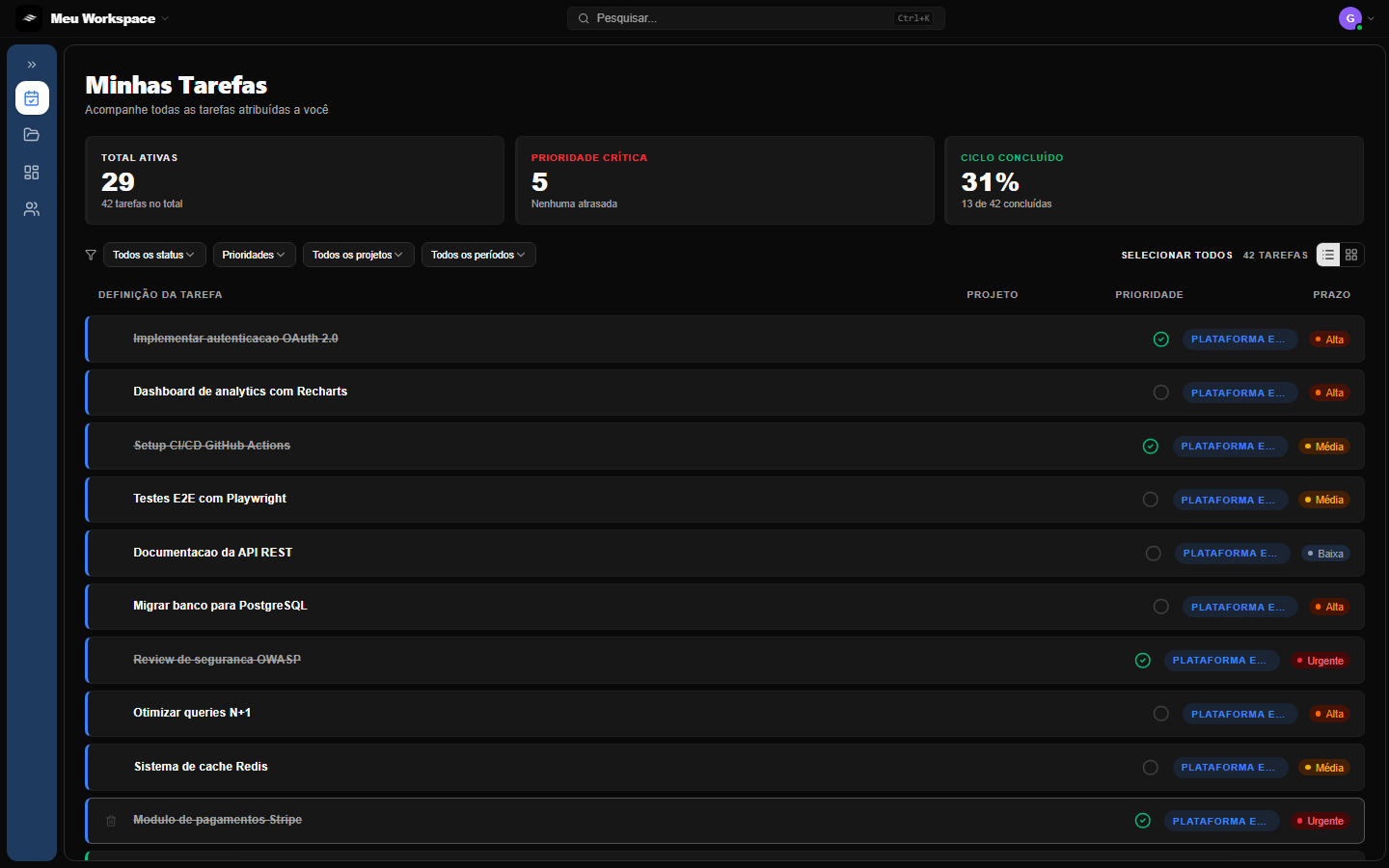Switch to list view icon

click(1328, 255)
